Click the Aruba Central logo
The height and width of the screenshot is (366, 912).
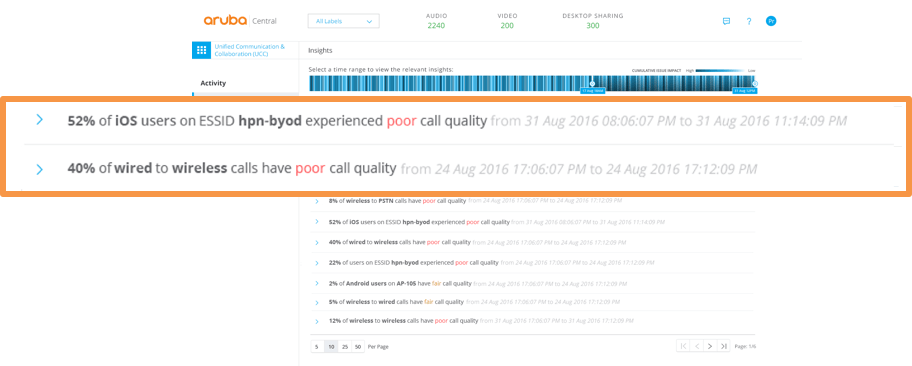[x=240, y=21]
